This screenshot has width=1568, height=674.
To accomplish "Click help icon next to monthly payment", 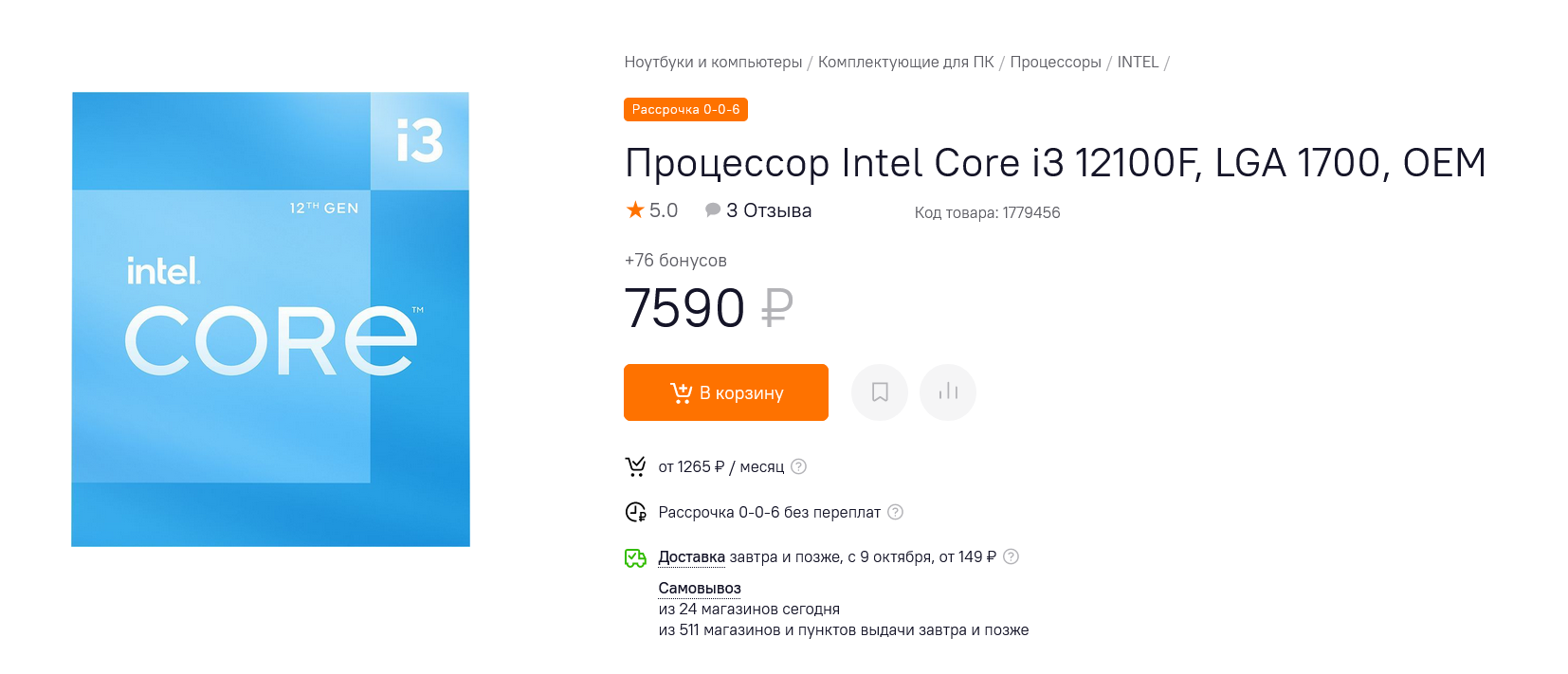I will click(799, 466).
